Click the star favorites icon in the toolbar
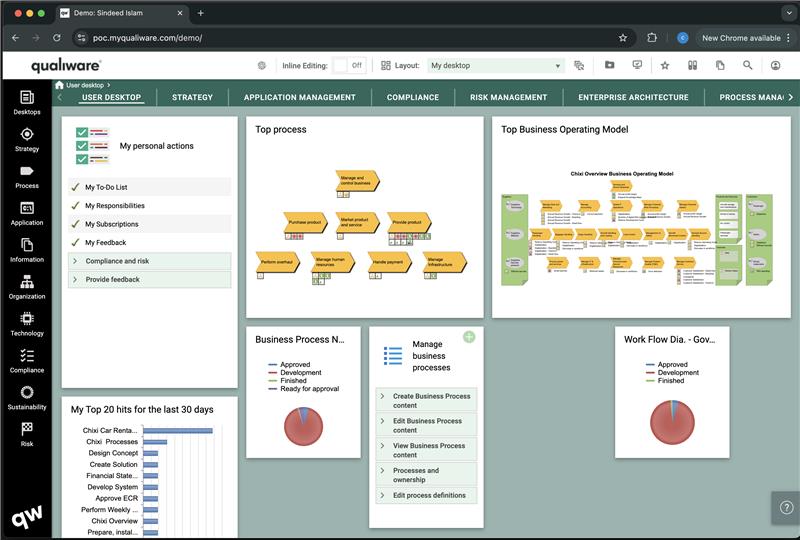Viewport: 800px width, 540px height. tap(665, 65)
